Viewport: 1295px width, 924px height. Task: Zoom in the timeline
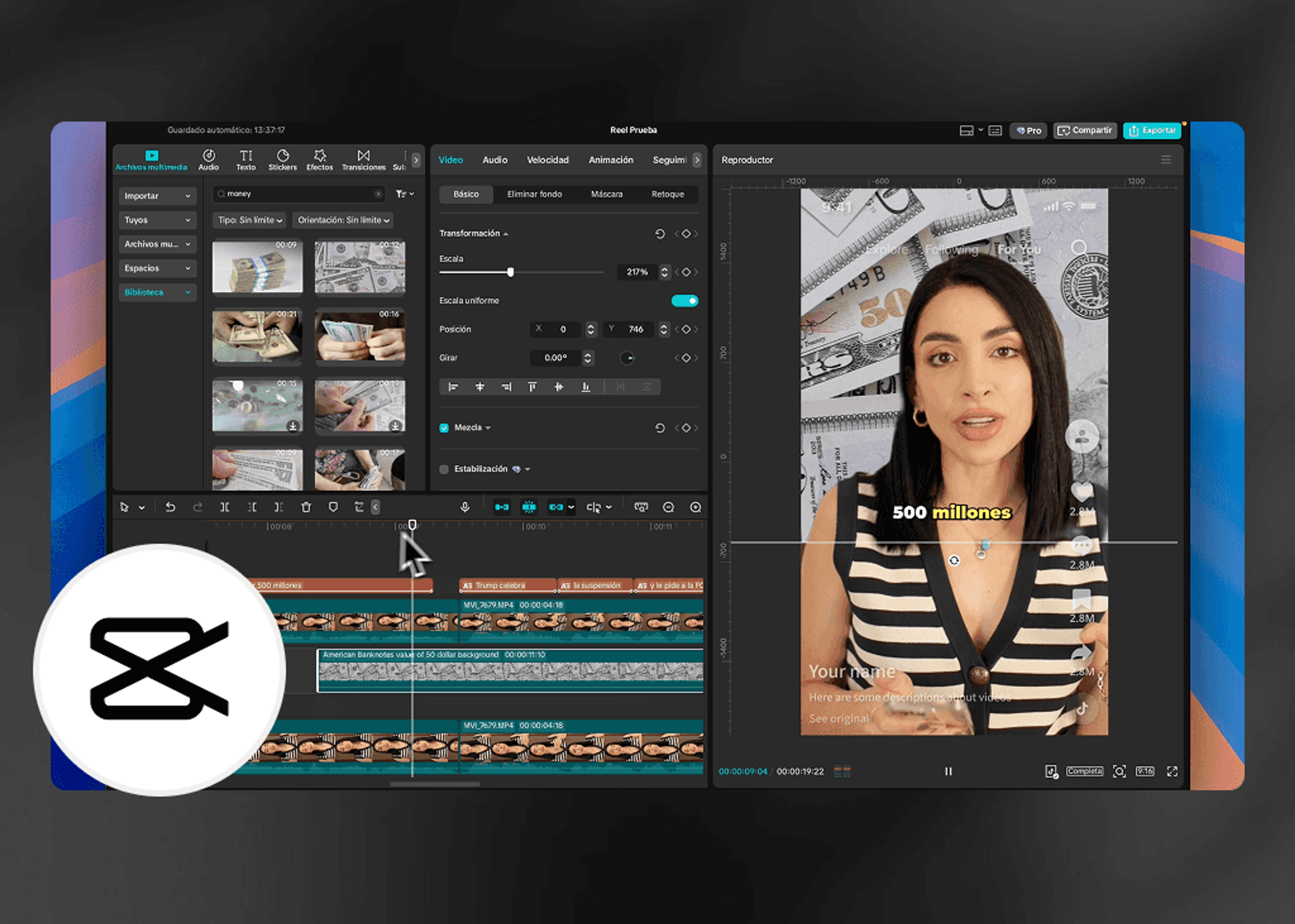(x=696, y=507)
